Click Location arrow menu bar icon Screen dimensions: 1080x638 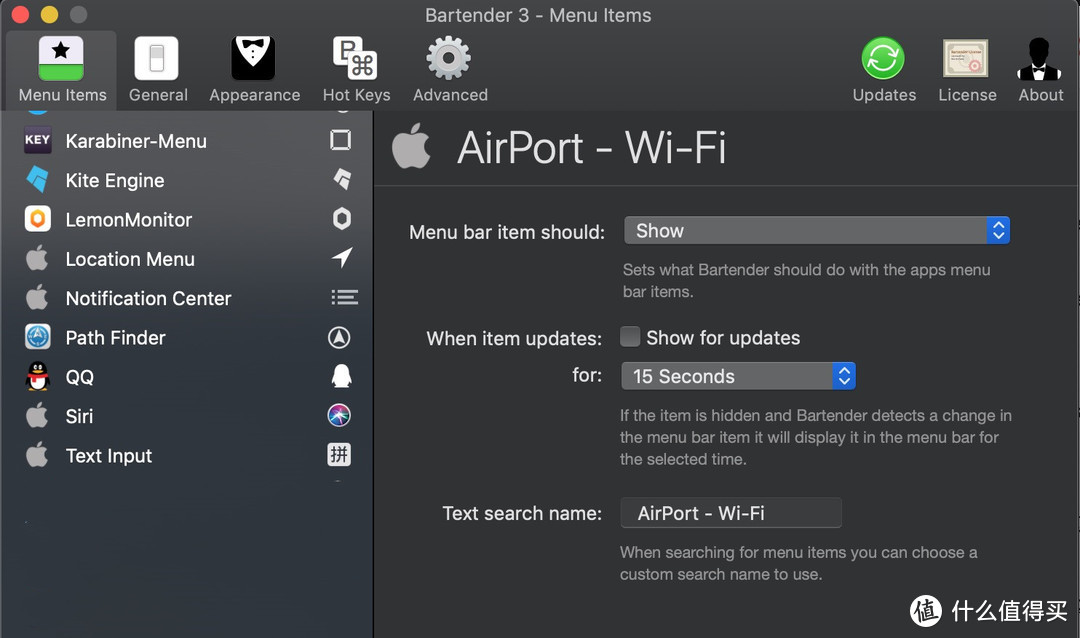342,258
